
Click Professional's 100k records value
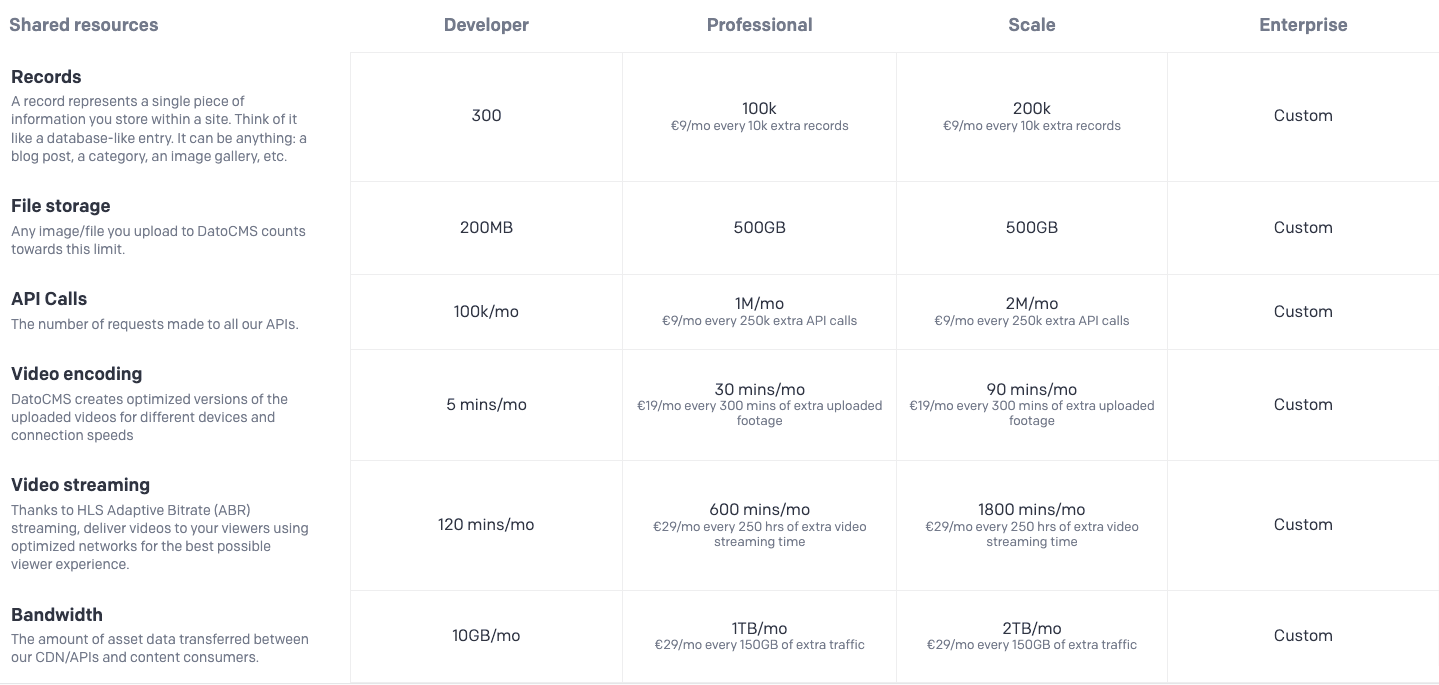click(x=759, y=108)
